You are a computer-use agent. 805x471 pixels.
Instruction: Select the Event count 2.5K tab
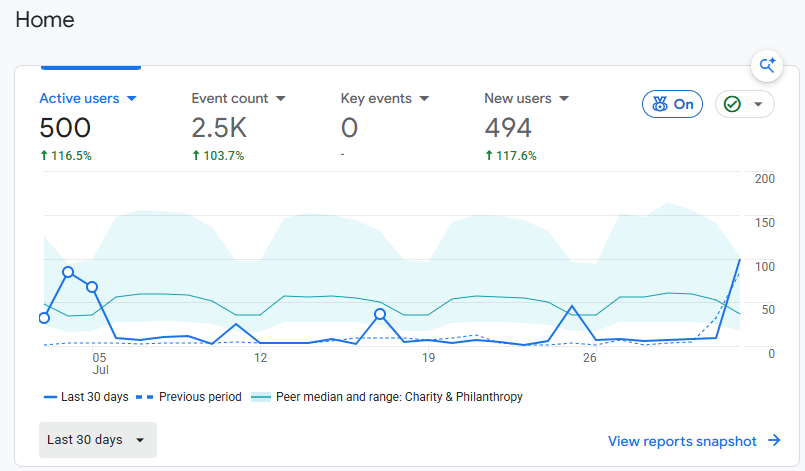tap(239, 126)
